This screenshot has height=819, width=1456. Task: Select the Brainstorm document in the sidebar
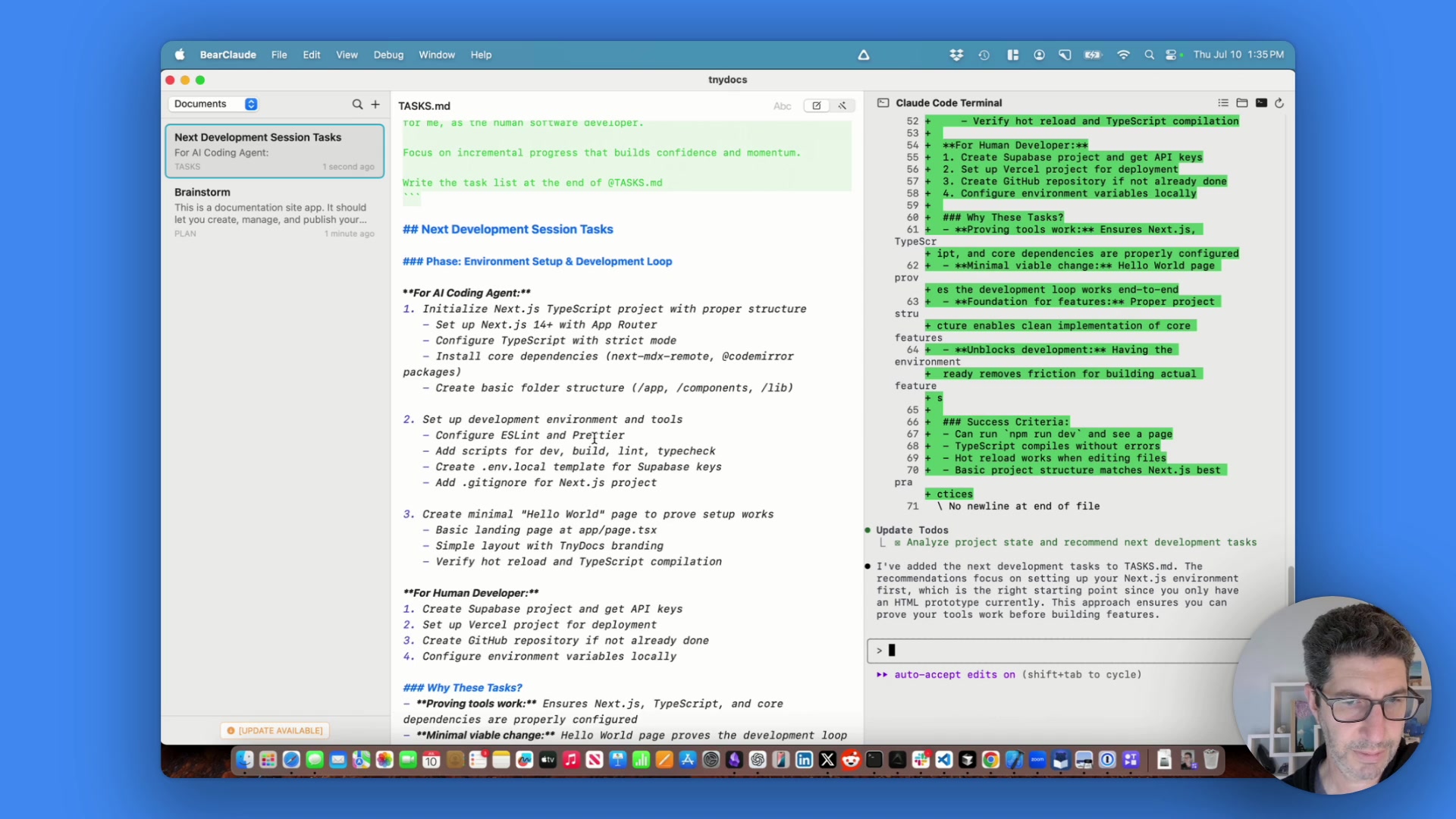point(274,212)
